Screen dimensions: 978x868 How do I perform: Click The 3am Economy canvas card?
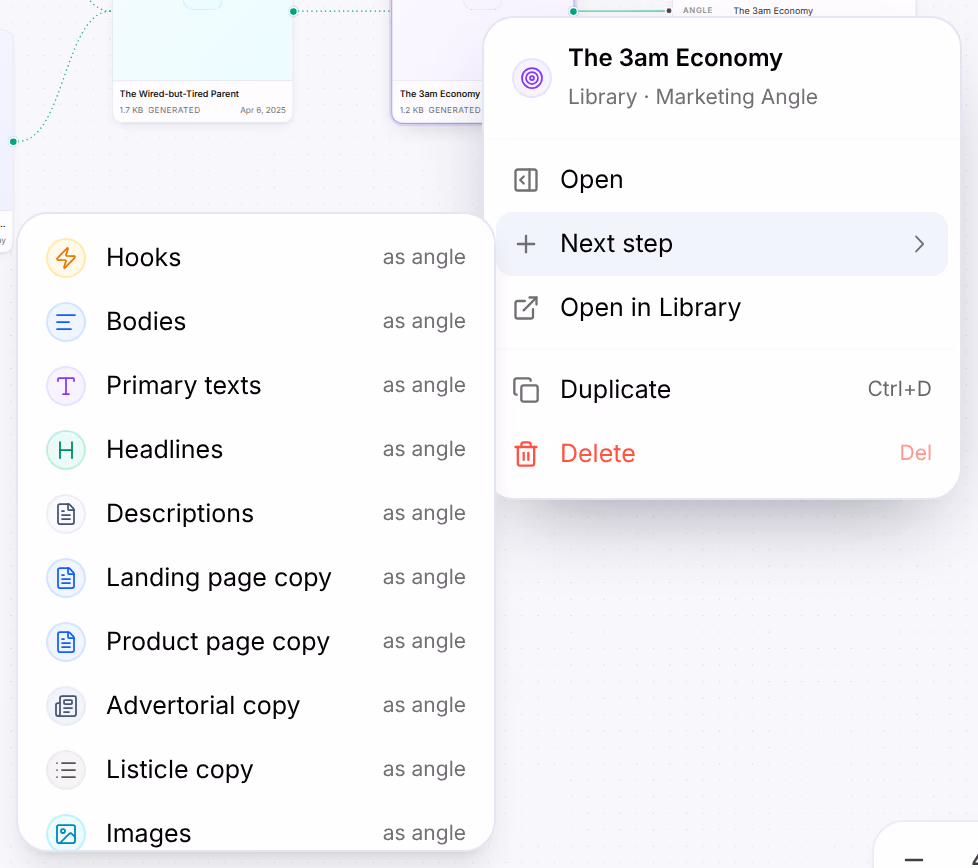pos(437,60)
